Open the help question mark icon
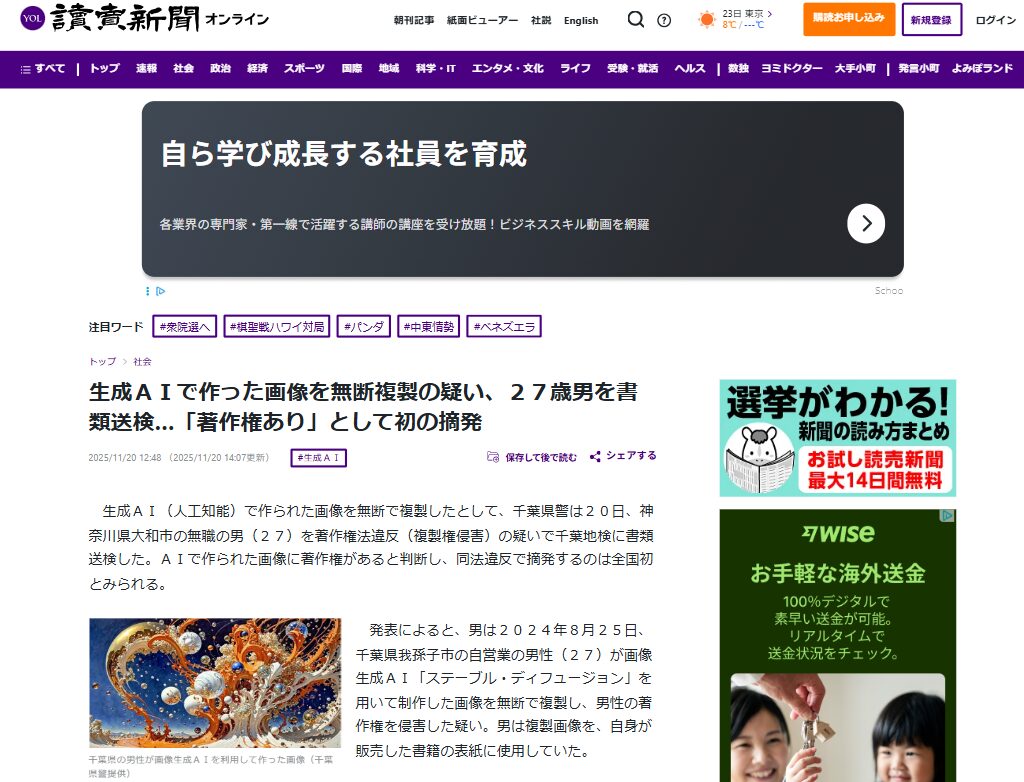Viewport: 1024px width, 782px height. 664,20
